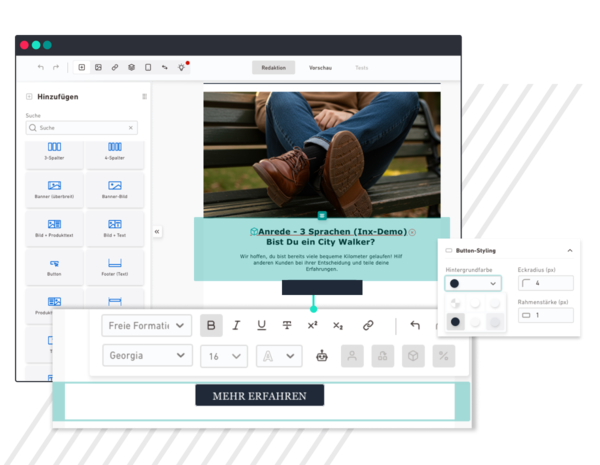The height and width of the screenshot is (465, 600).
Task: Click the mobile device icon in toolbar
Action: [x=148, y=67]
